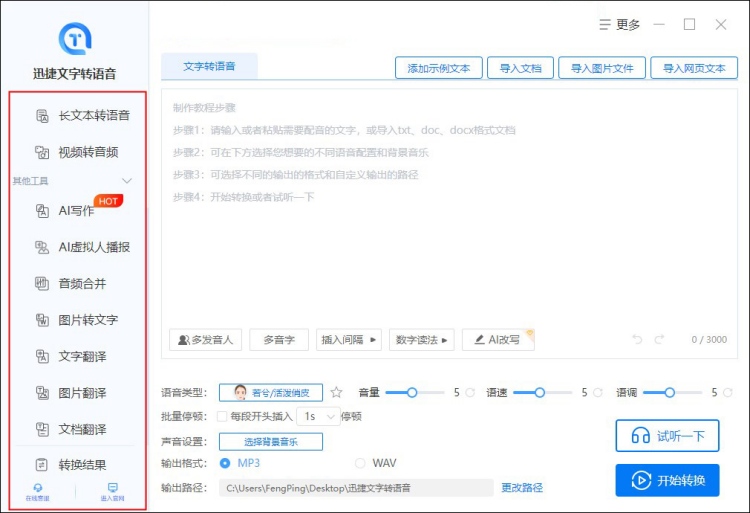Click the 导入文档 button
This screenshot has height=513, width=750.
coord(520,68)
